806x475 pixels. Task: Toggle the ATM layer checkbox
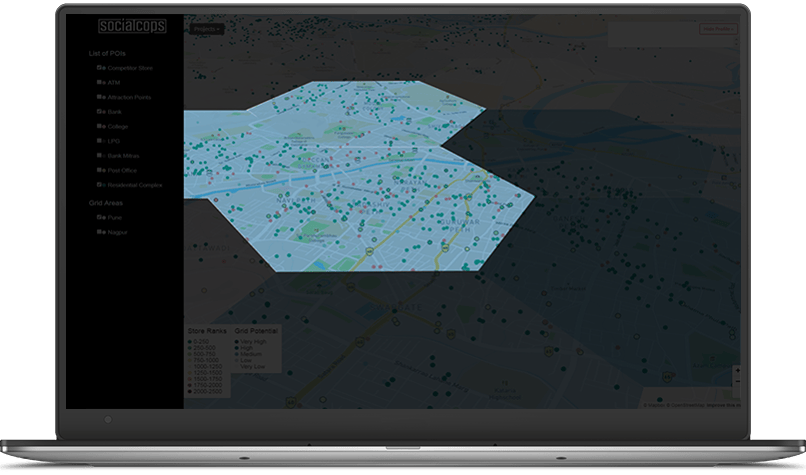[100, 82]
